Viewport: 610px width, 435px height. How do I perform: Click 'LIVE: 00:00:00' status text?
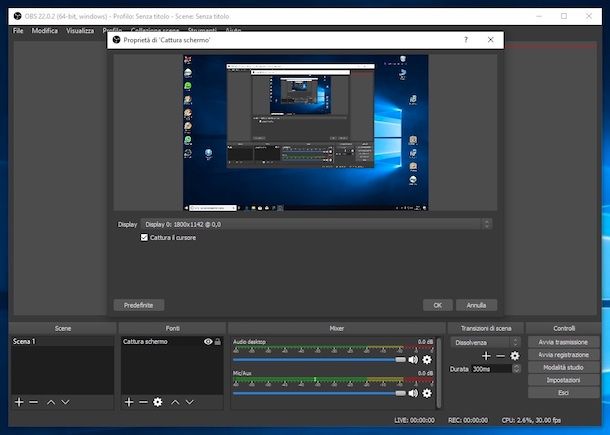414,420
